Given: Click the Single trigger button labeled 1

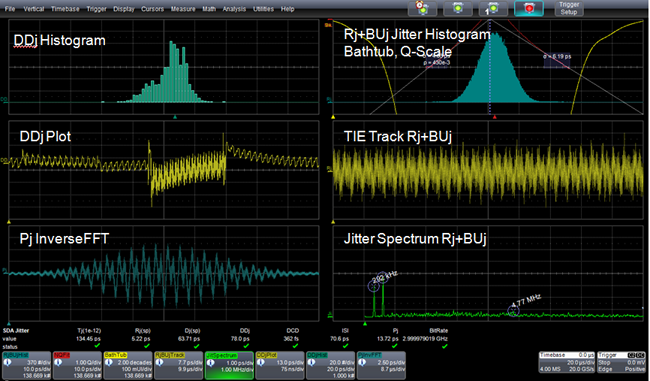Looking at the screenshot, I should point(493,8).
